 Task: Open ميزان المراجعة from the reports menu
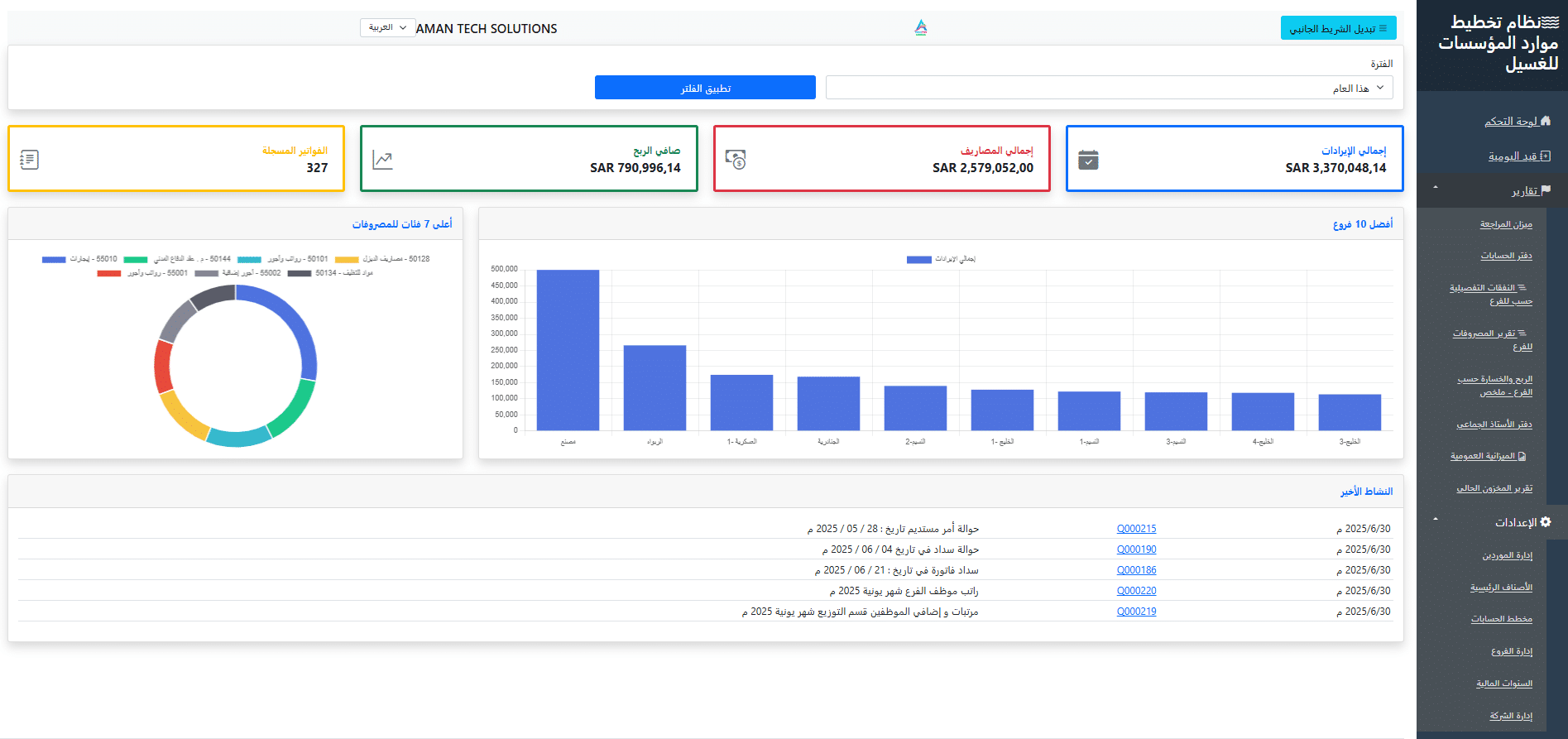pyautogui.click(x=1506, y=224)
